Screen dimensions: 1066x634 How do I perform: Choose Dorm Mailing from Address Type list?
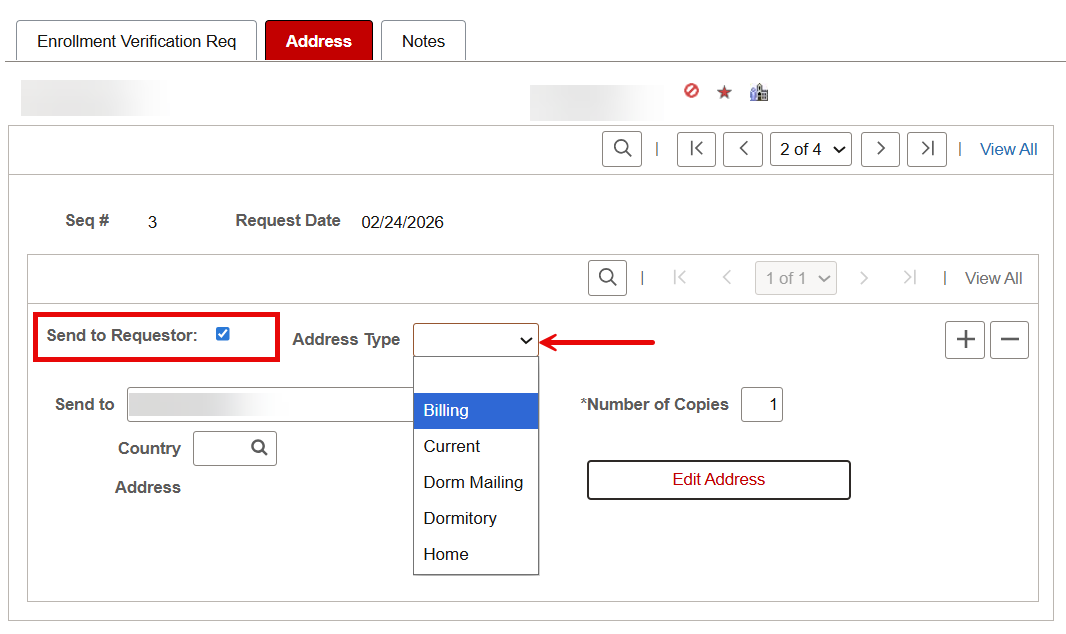[476, 482]
